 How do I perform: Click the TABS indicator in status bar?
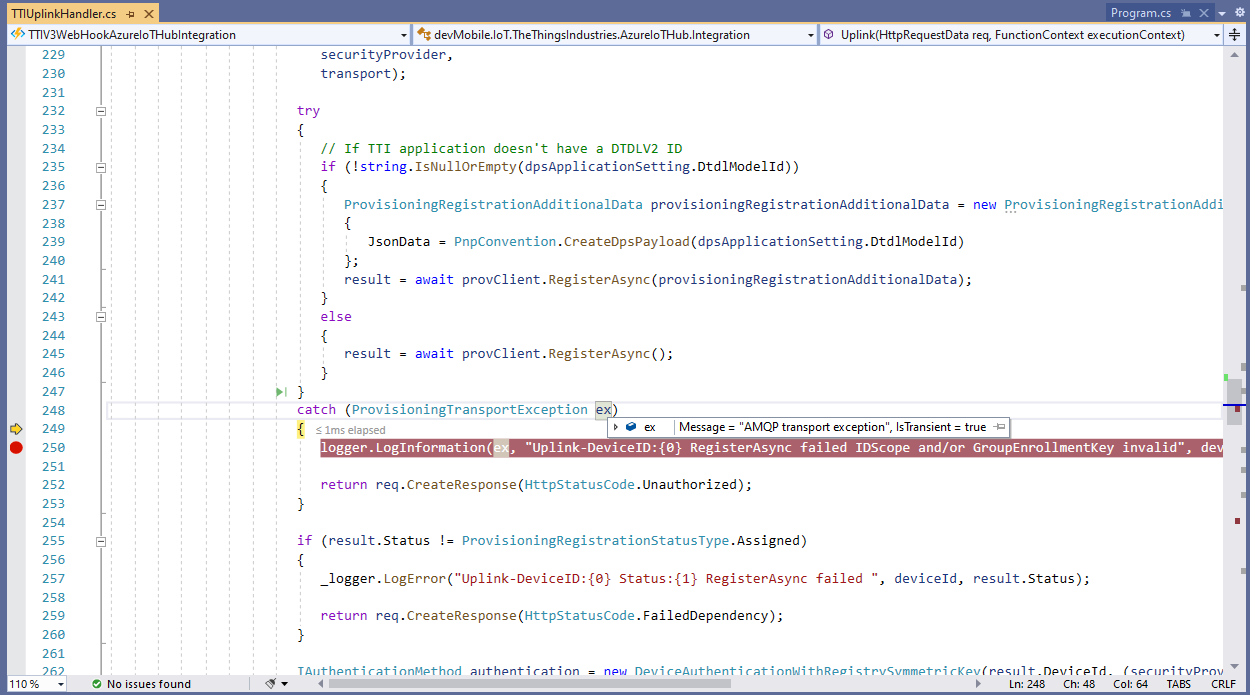[1178, 684]
